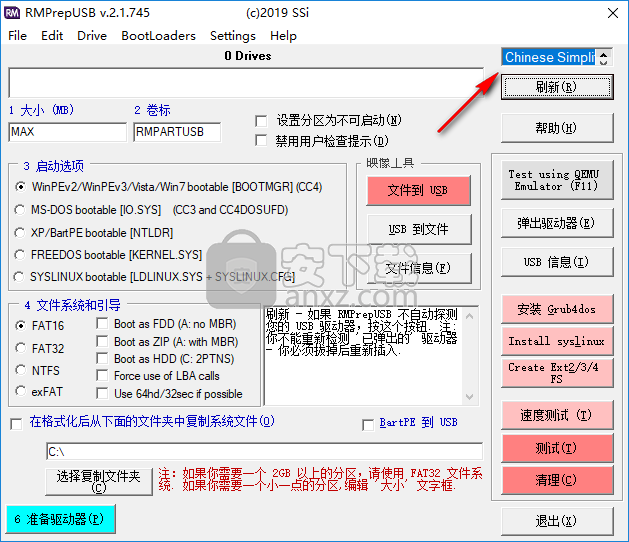Screen dimensions: 629x542
Task: Click the 弹出驱动器(E) eject button
Action: (557, 223)
